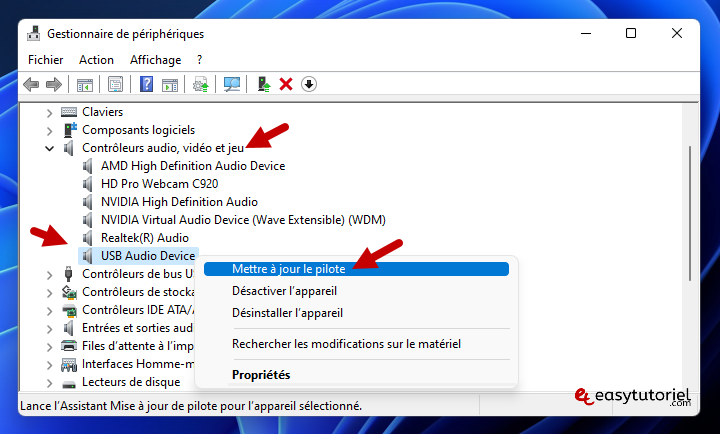Toggle the action pane toolbar icon
This screenshot has height=434, width=720.
170,85
